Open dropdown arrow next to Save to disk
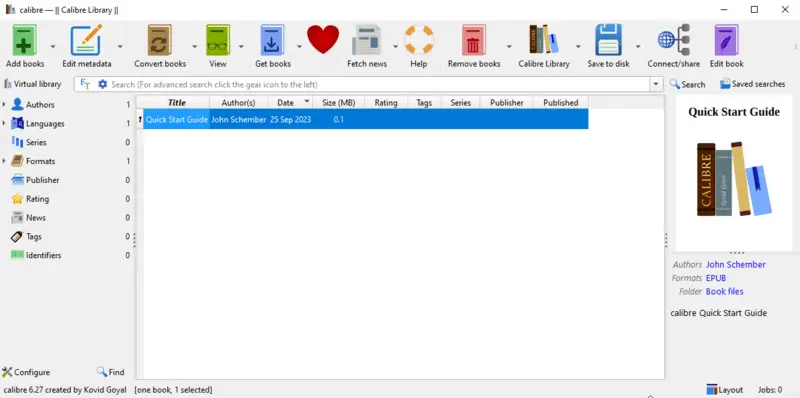 point(638,46)
